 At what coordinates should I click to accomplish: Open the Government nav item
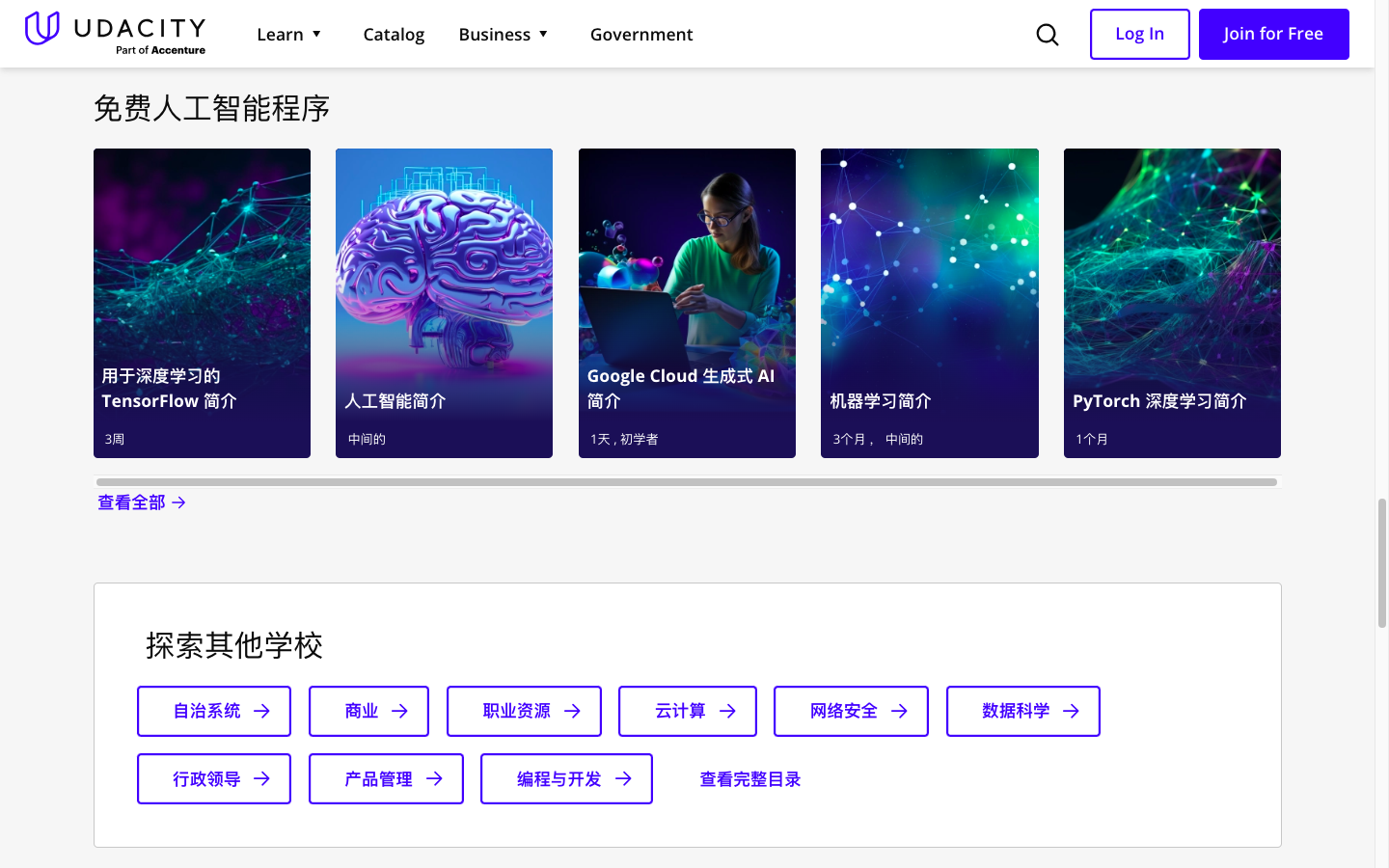641,35
